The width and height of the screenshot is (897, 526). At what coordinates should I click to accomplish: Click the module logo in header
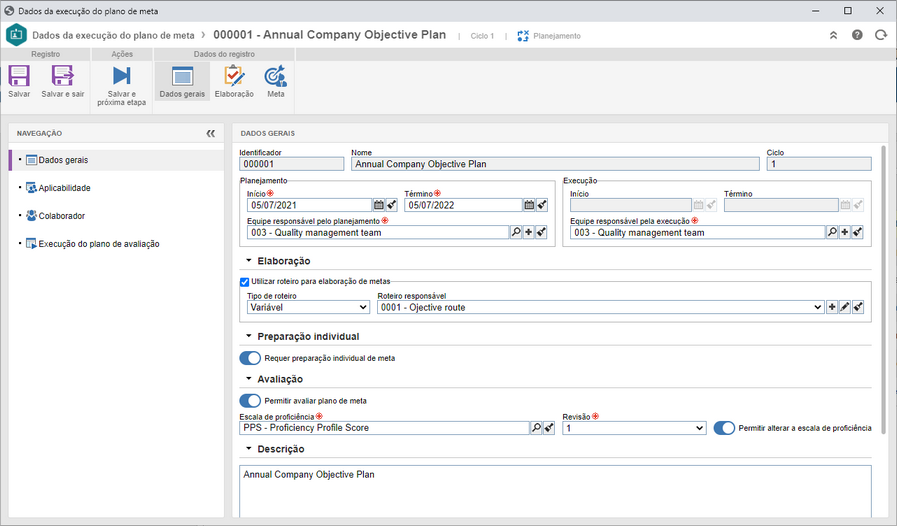tap(16, 35)
